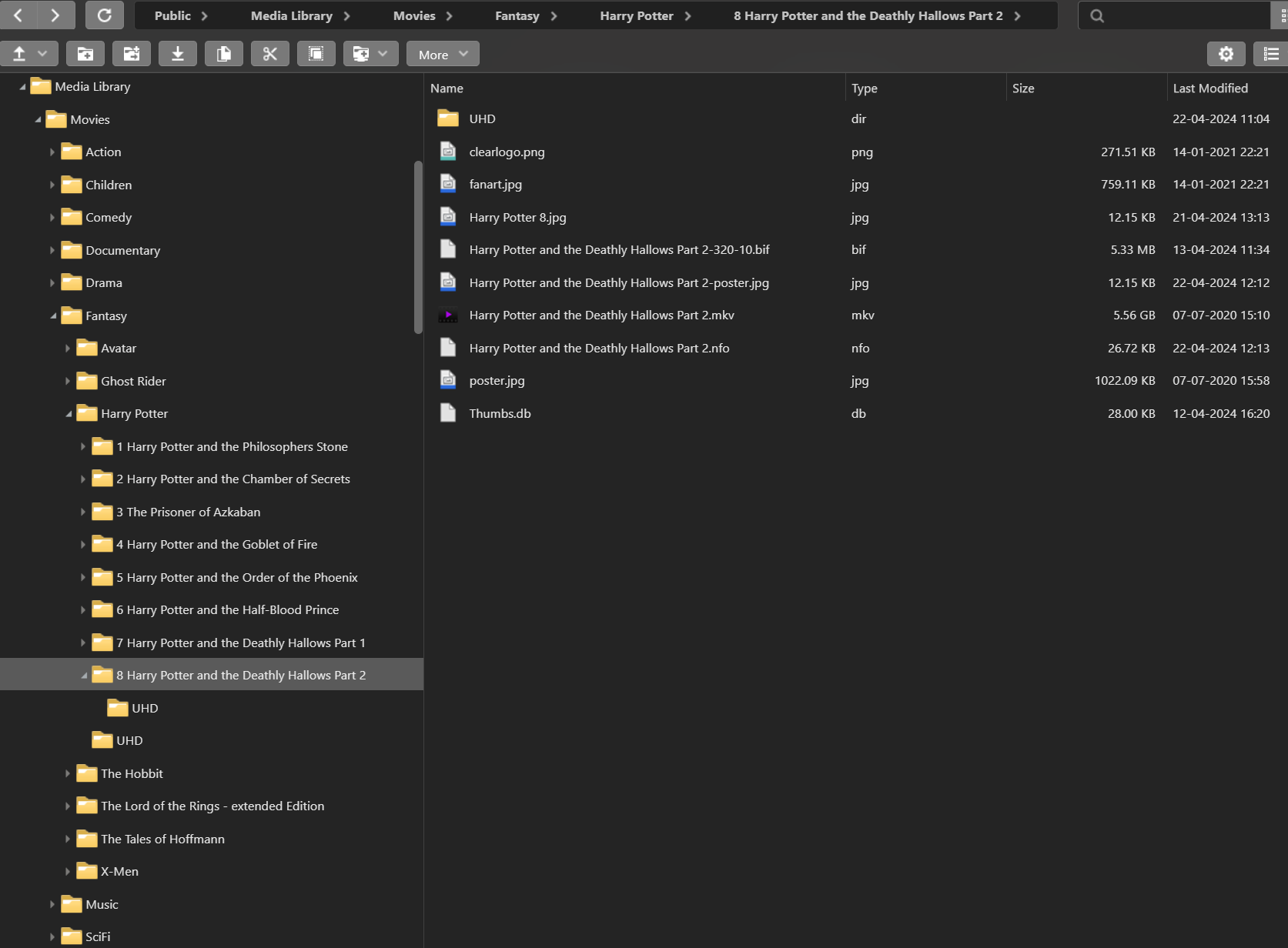This screenshot has width=1288, height=948.
Task: Navigate to Media Library in the breadcrumb
Action: tap(292, 15)
